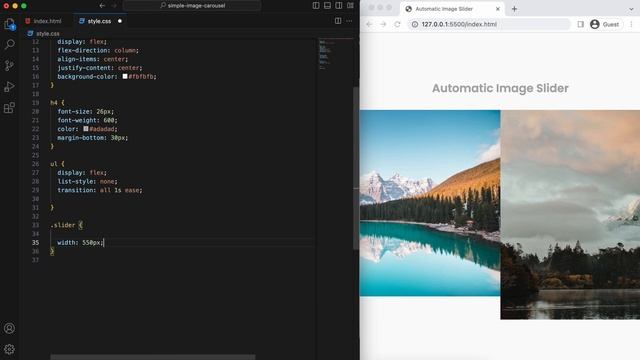Click unsaved dot on style.css tab
The image size is (640, 360).
pos(120,21)
